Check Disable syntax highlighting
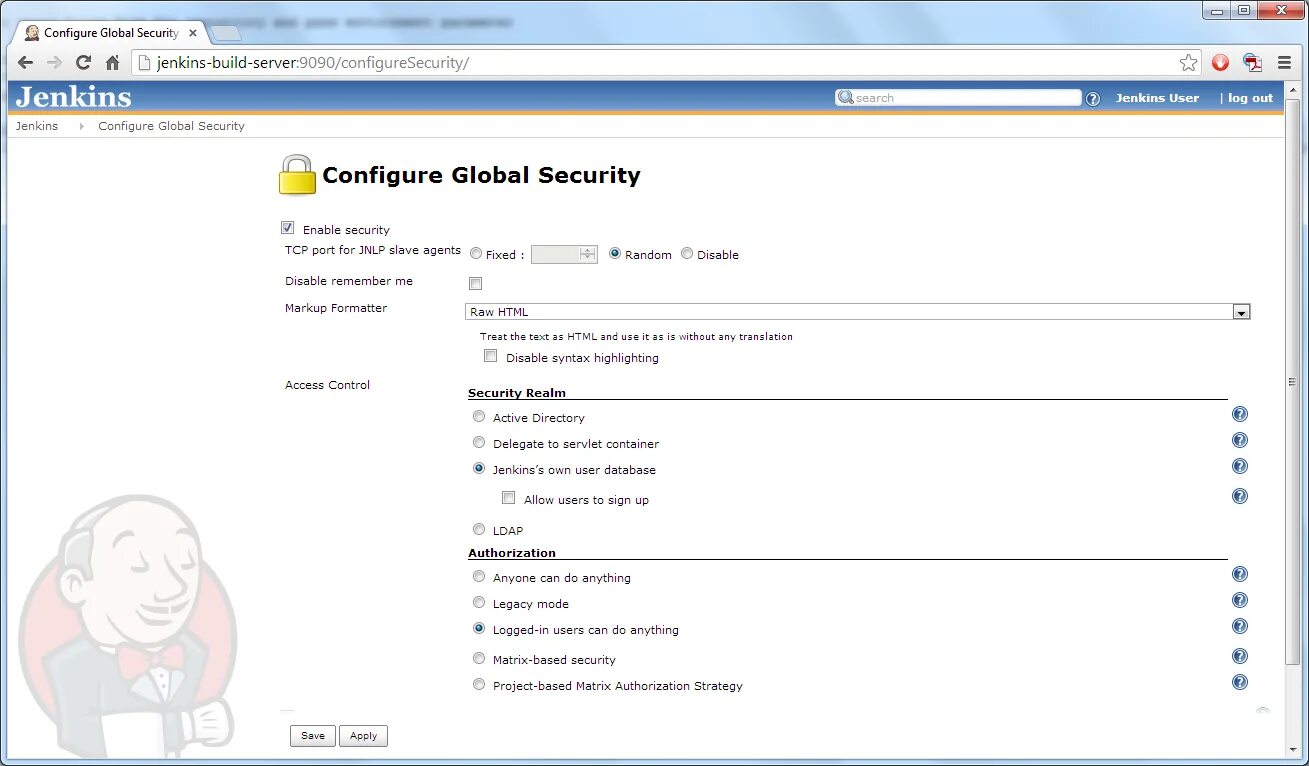 click(x=491, y=356)
